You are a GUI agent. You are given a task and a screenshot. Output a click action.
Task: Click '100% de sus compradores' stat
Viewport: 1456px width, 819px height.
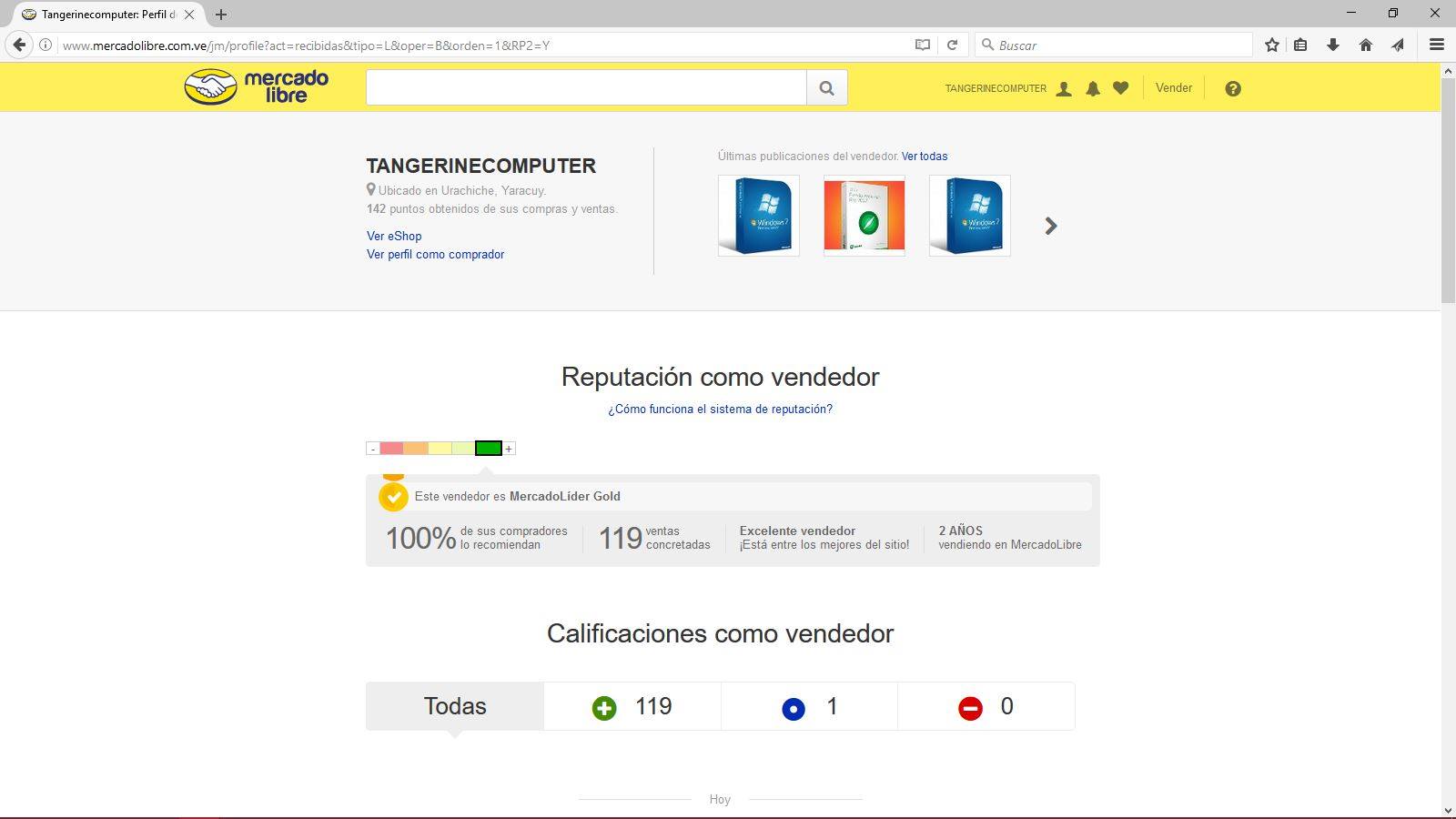click(x=477, y=538)
